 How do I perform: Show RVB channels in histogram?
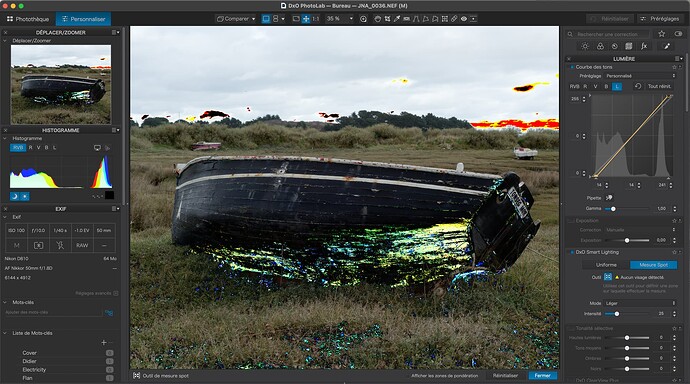click(x=18, y=148)
